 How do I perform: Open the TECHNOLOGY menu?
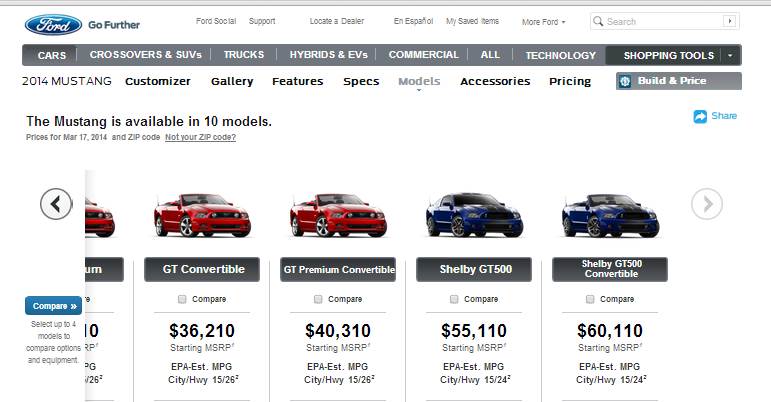click(561, 56)
